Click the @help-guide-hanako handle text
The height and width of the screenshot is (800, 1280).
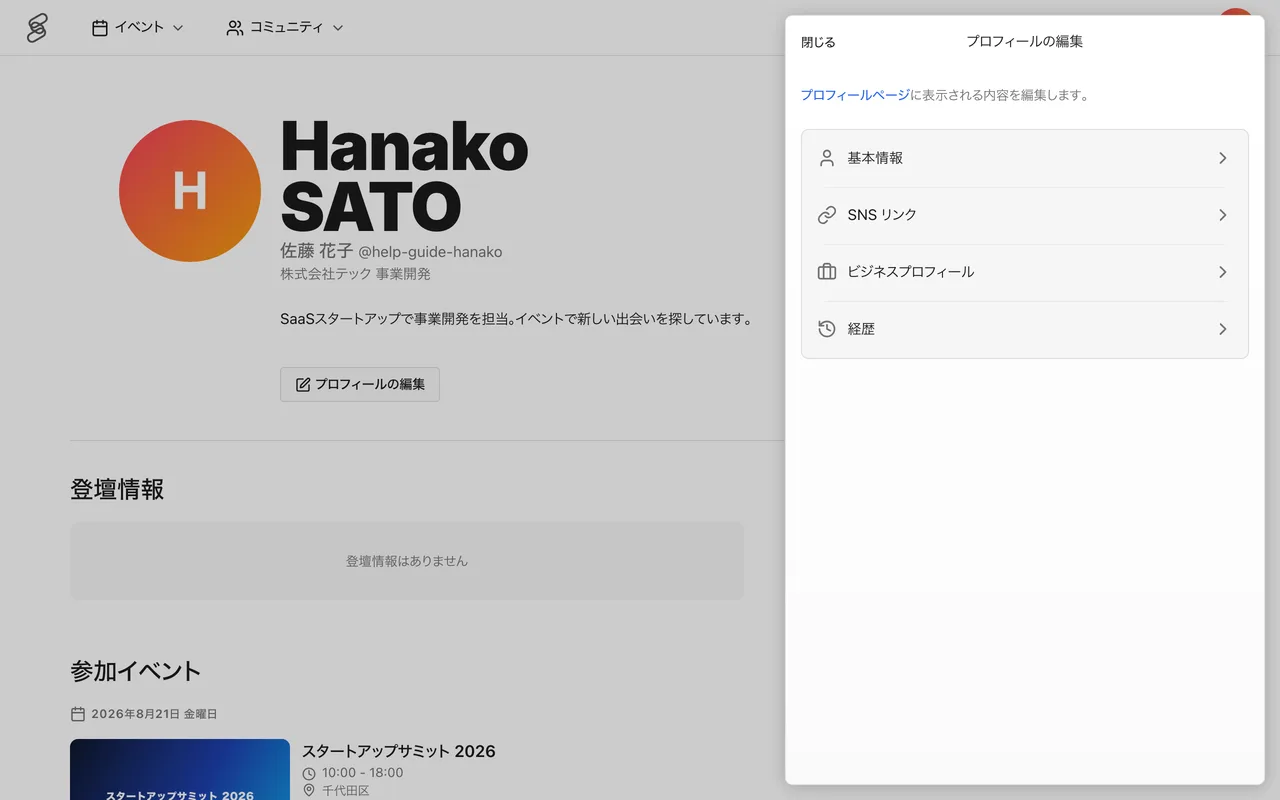(431, 252)
